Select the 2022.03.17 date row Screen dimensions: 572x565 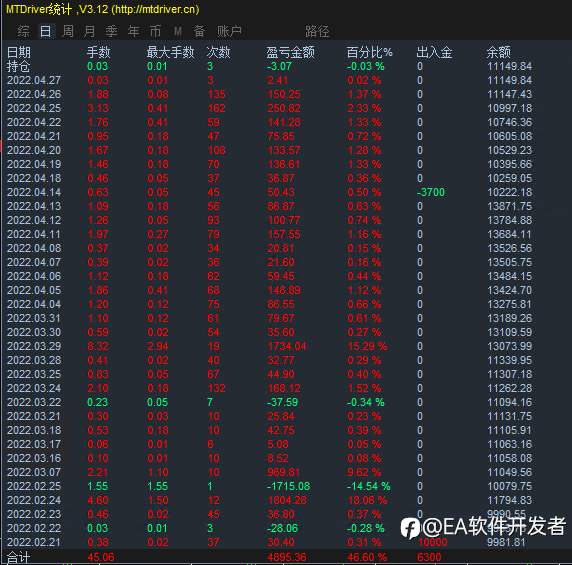269,444
